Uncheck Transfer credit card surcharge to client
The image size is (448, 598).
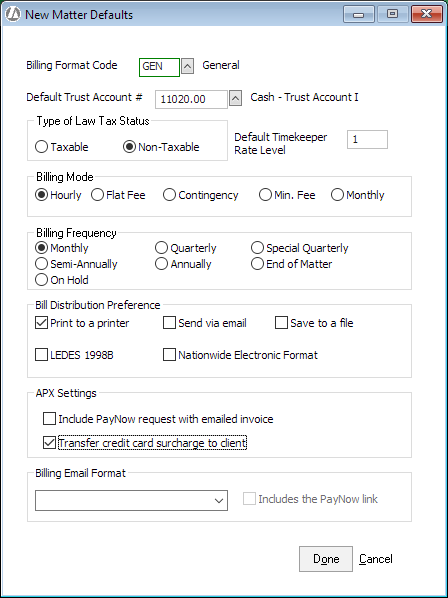(49, 443)
